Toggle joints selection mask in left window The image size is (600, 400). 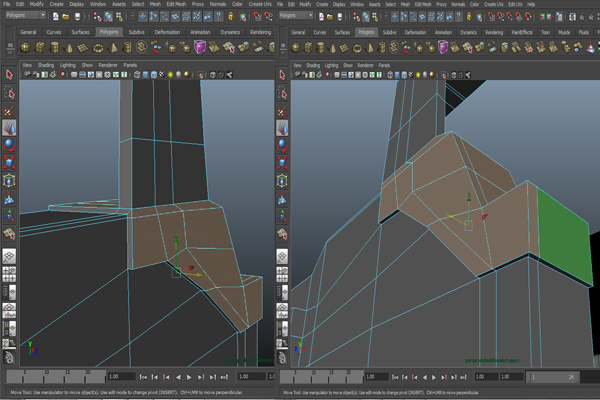click(x=153, y=16)
